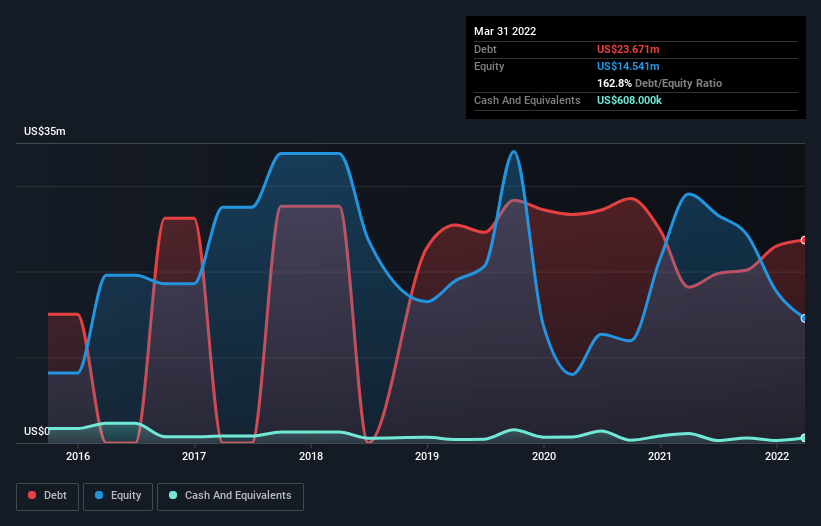Click the 2019 x-axis label
821x526 pixels.
[427, 456]
